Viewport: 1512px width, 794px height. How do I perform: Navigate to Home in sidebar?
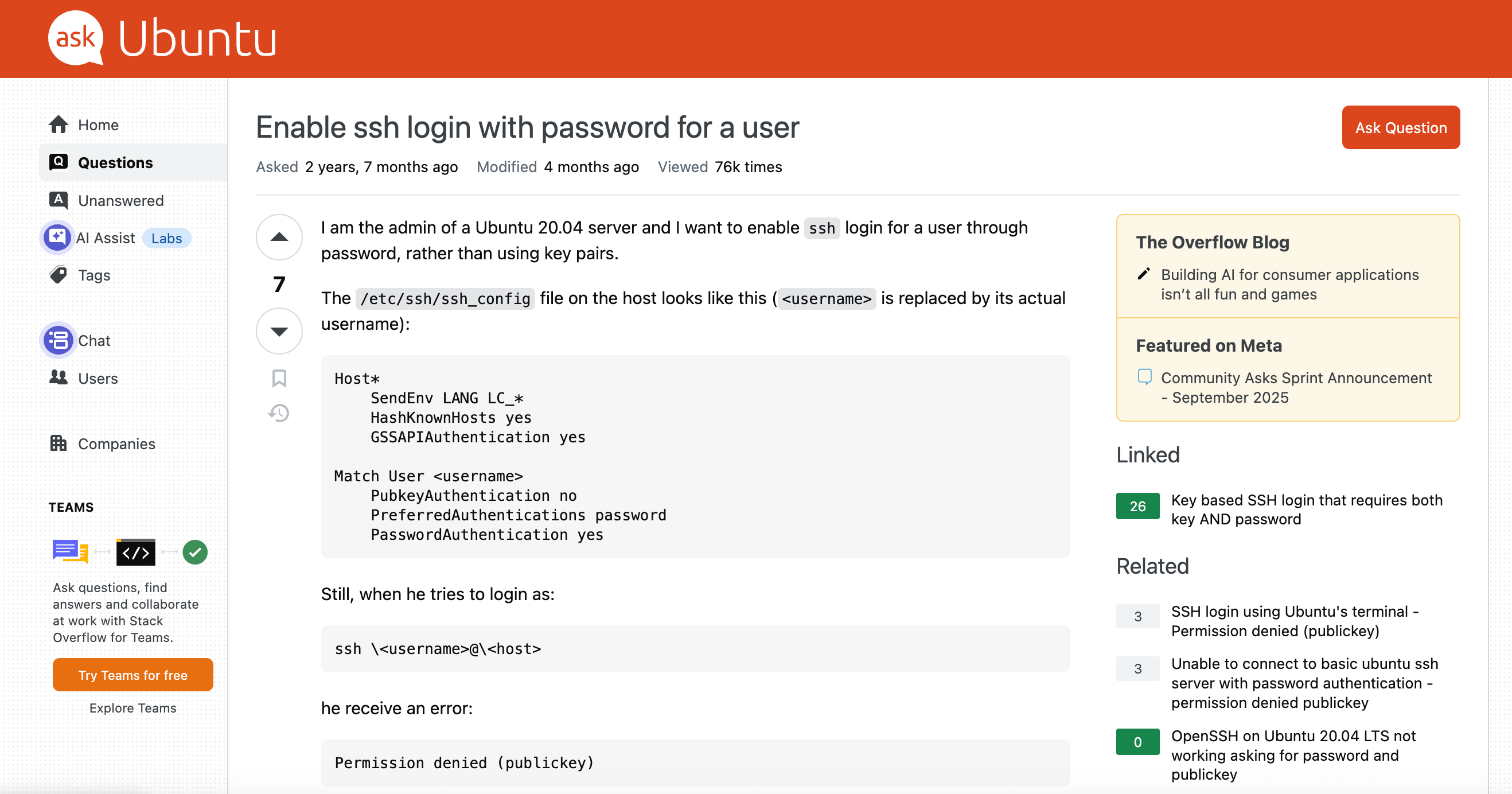click(98, 125)
